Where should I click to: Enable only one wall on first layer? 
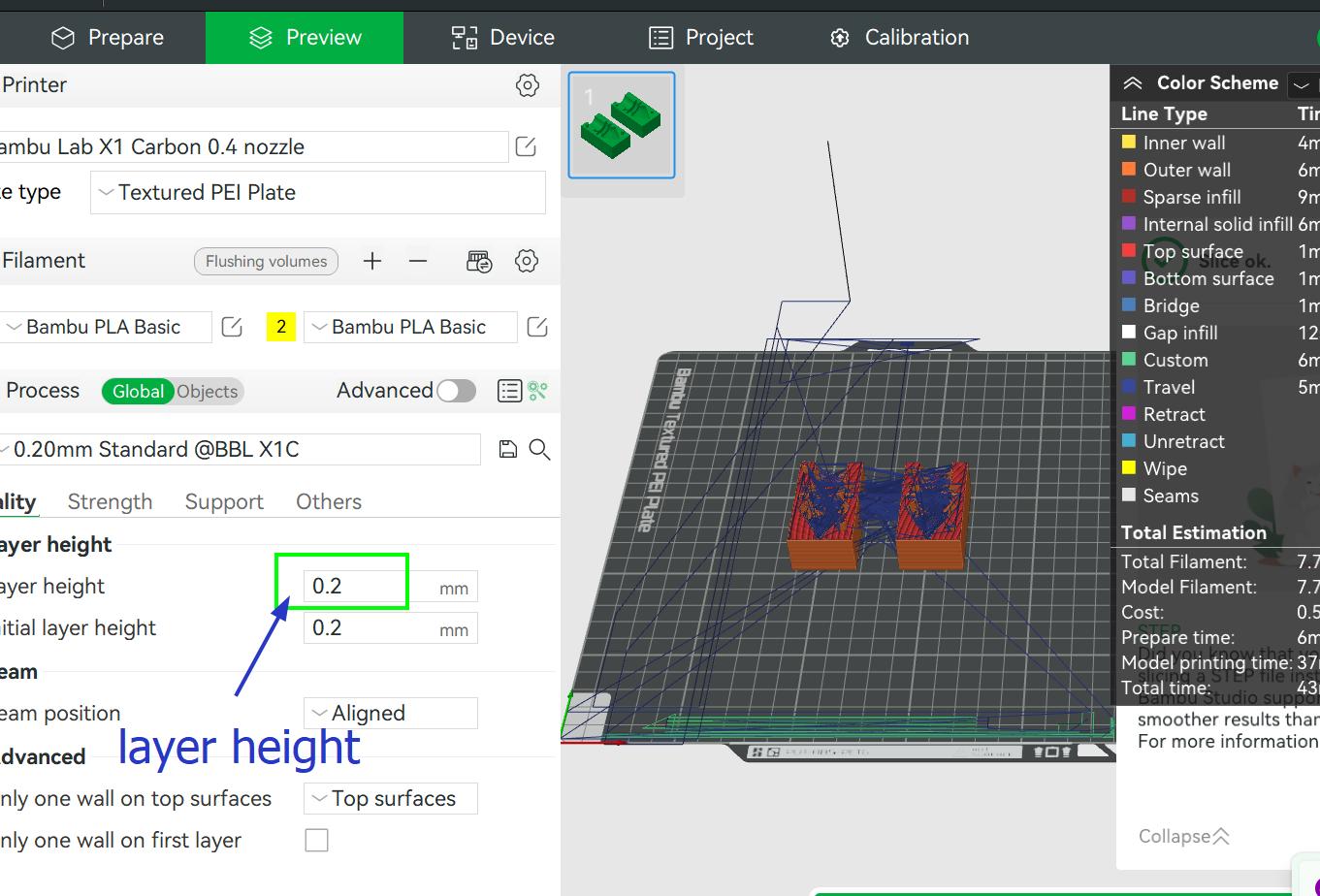(316, 840)
